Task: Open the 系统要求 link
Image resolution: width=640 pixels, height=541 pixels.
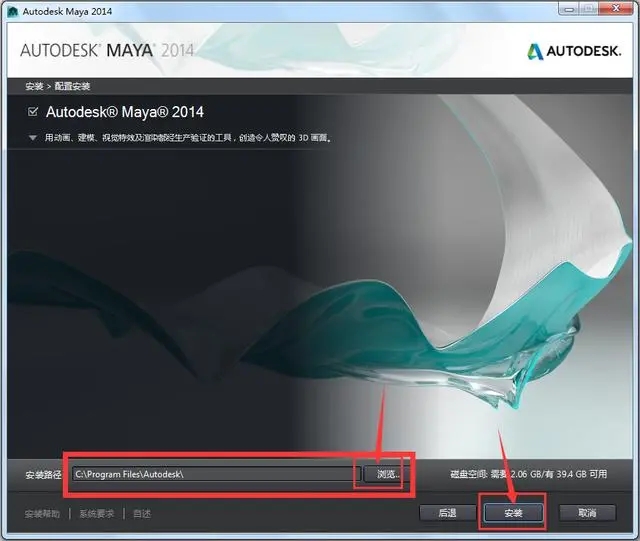Action: point(97,514)
